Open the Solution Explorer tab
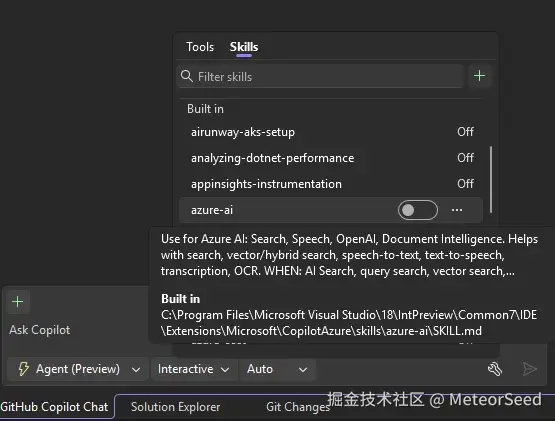 (176, 407)
